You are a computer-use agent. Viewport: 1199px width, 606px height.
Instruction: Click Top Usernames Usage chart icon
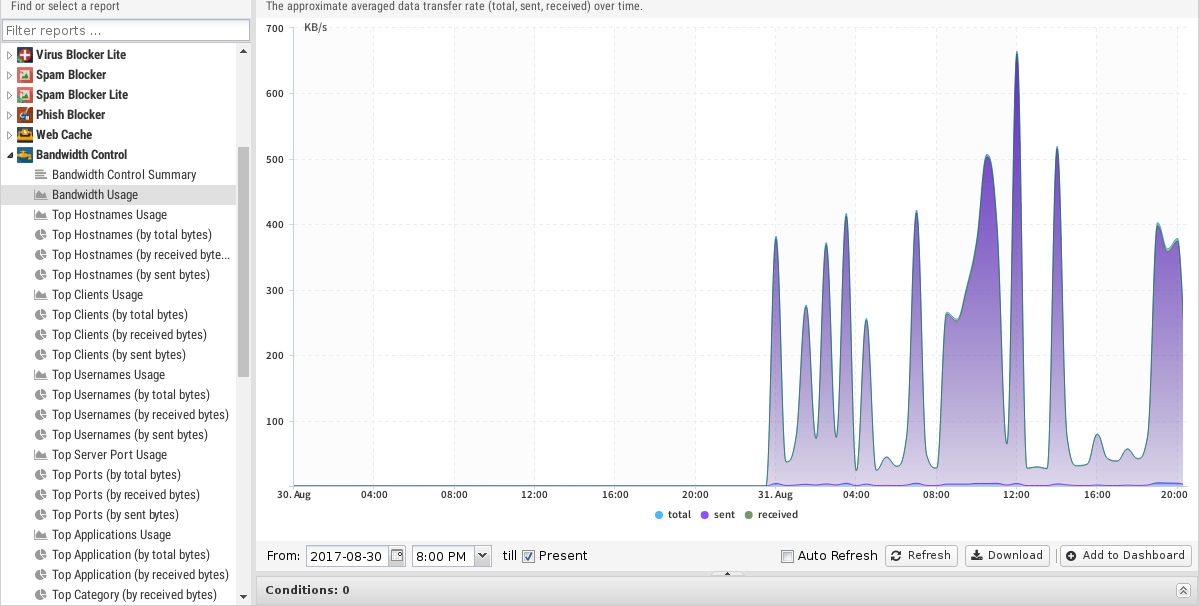pos(41,374)
